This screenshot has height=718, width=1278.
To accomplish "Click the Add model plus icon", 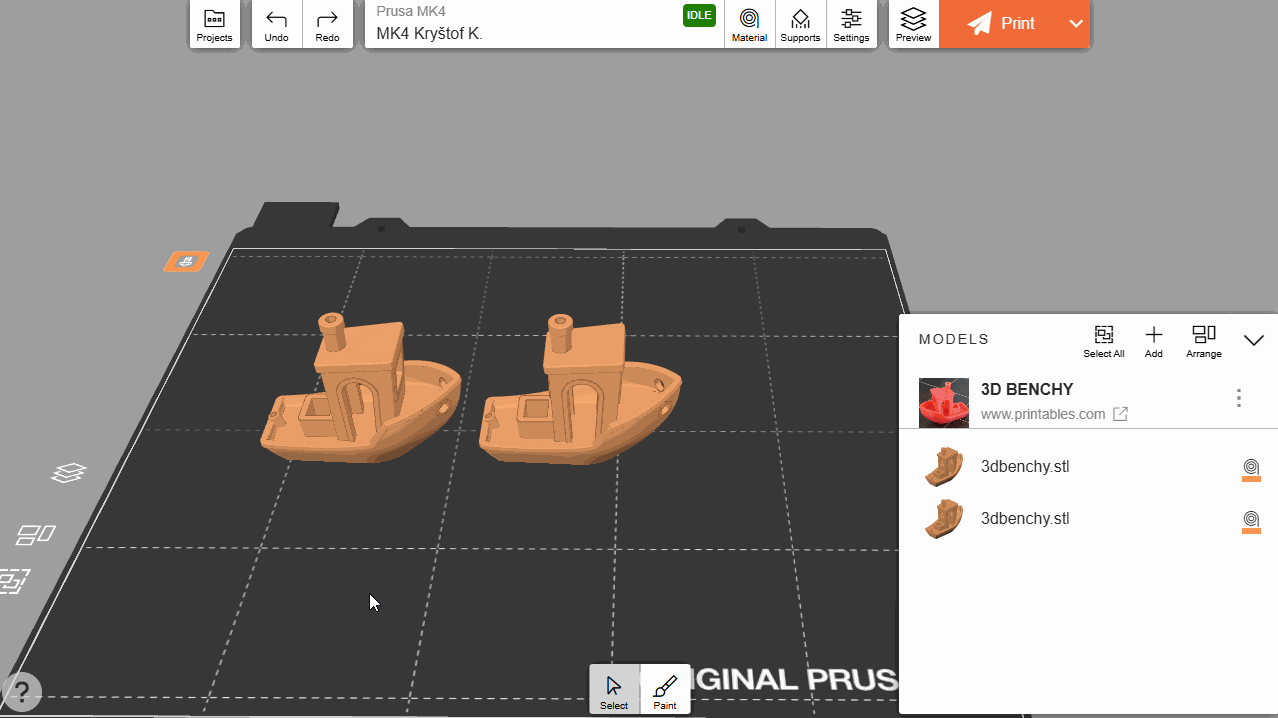I will pos(1153,340).
